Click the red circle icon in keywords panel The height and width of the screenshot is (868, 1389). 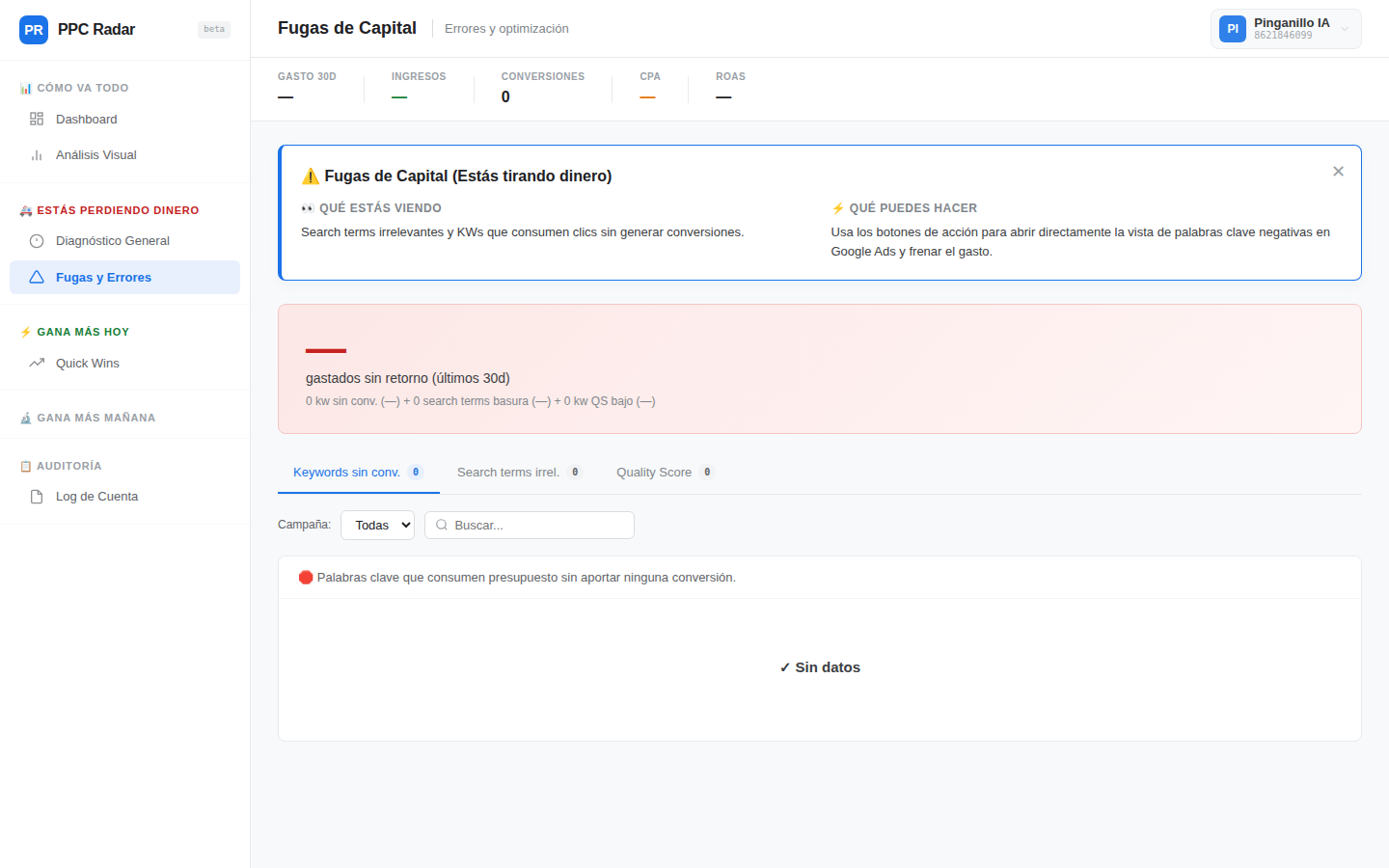306,577
